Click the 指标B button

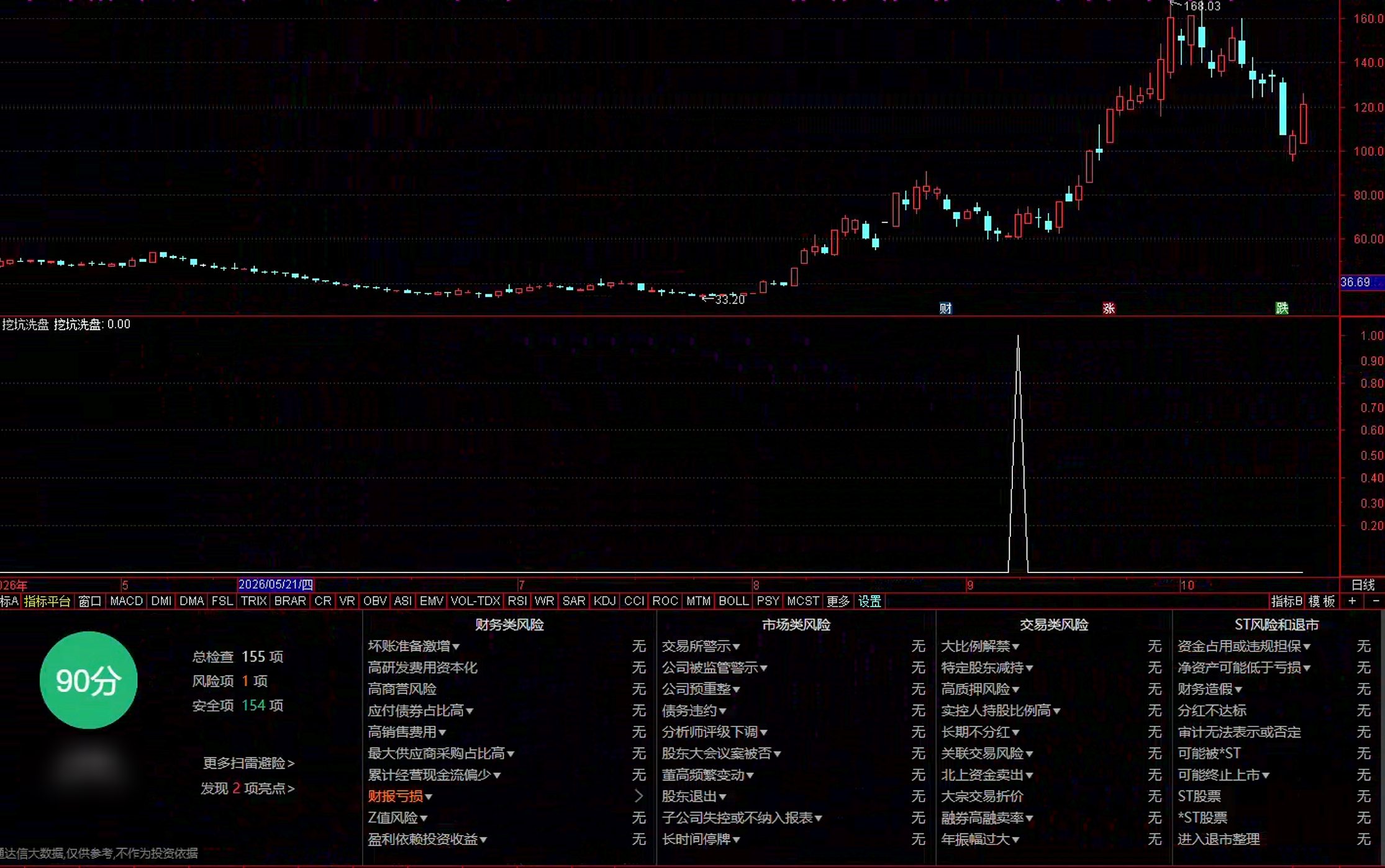point(1286,601)
